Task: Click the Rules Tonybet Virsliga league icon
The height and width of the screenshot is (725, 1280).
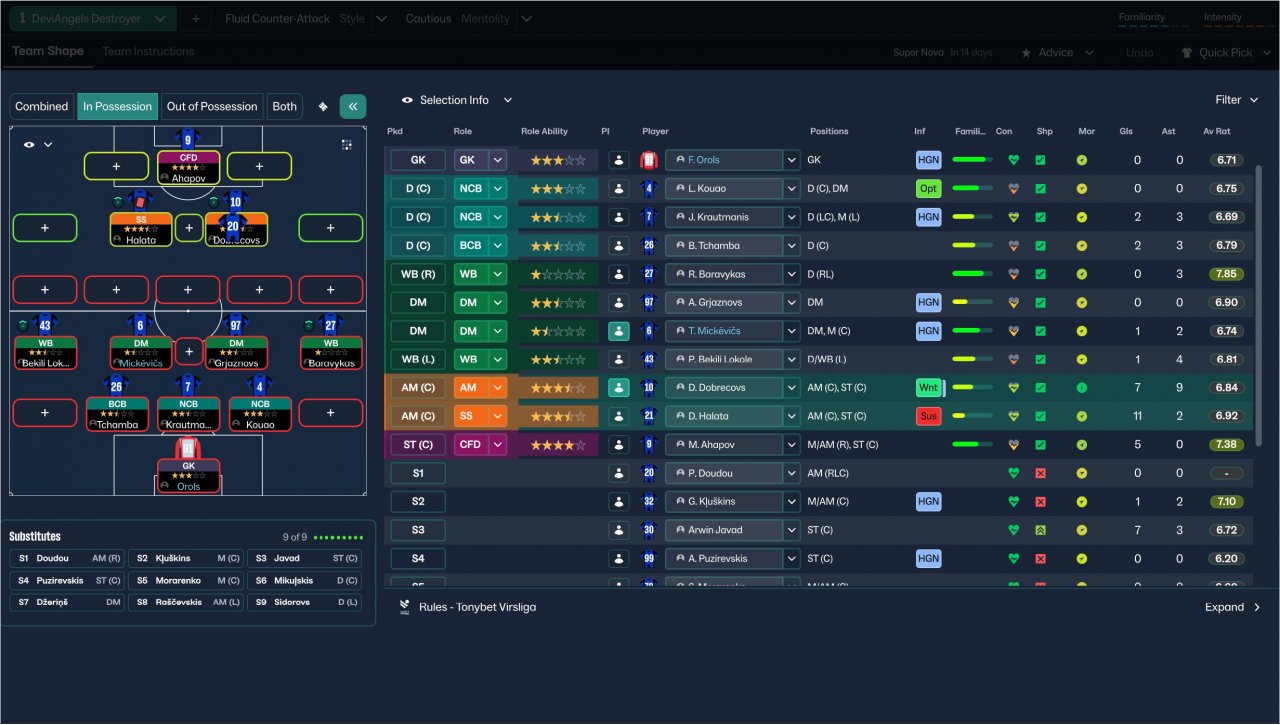Action: point(404,607)
